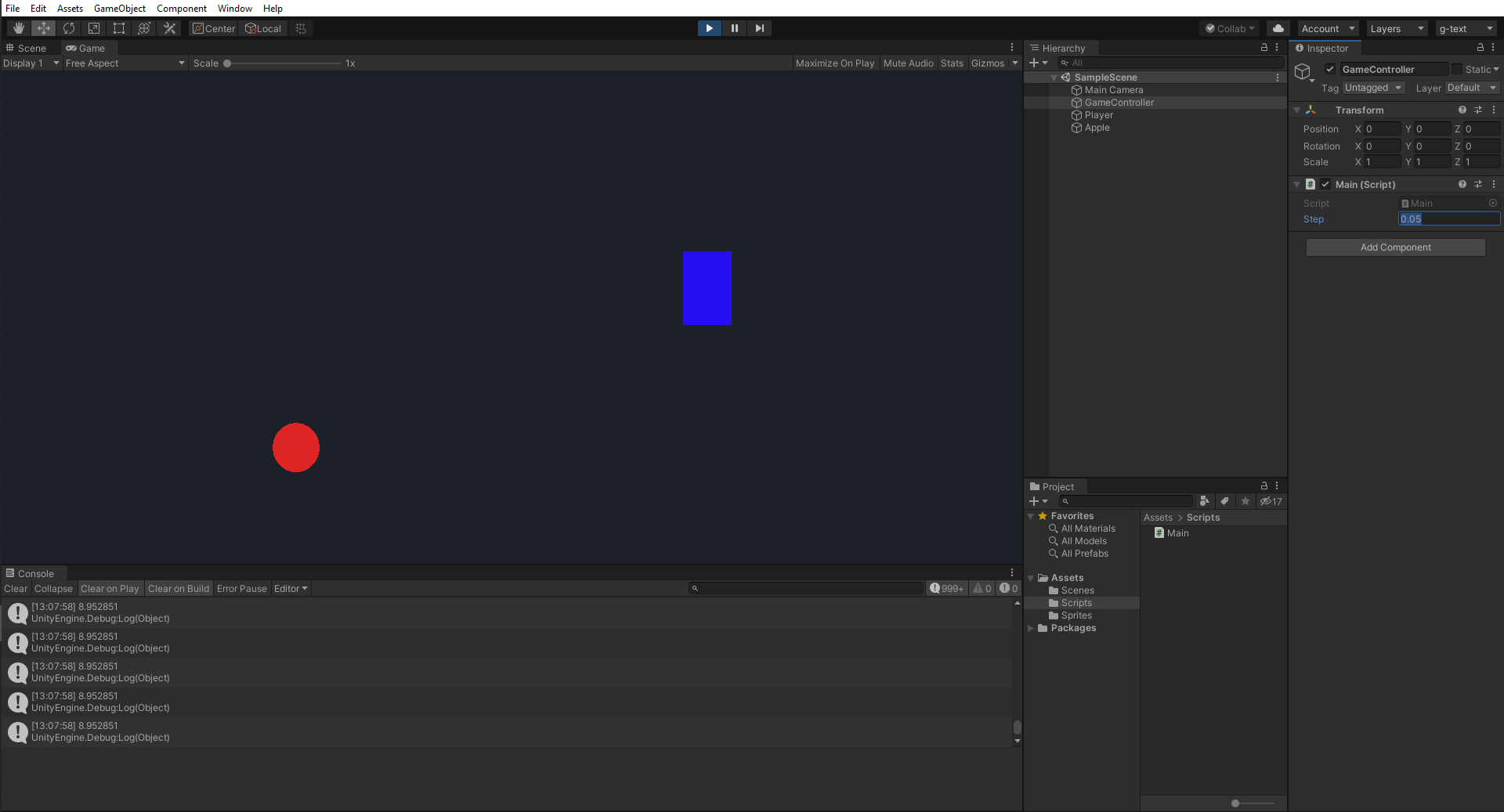Open Main Script presets

click(1478, 185)
